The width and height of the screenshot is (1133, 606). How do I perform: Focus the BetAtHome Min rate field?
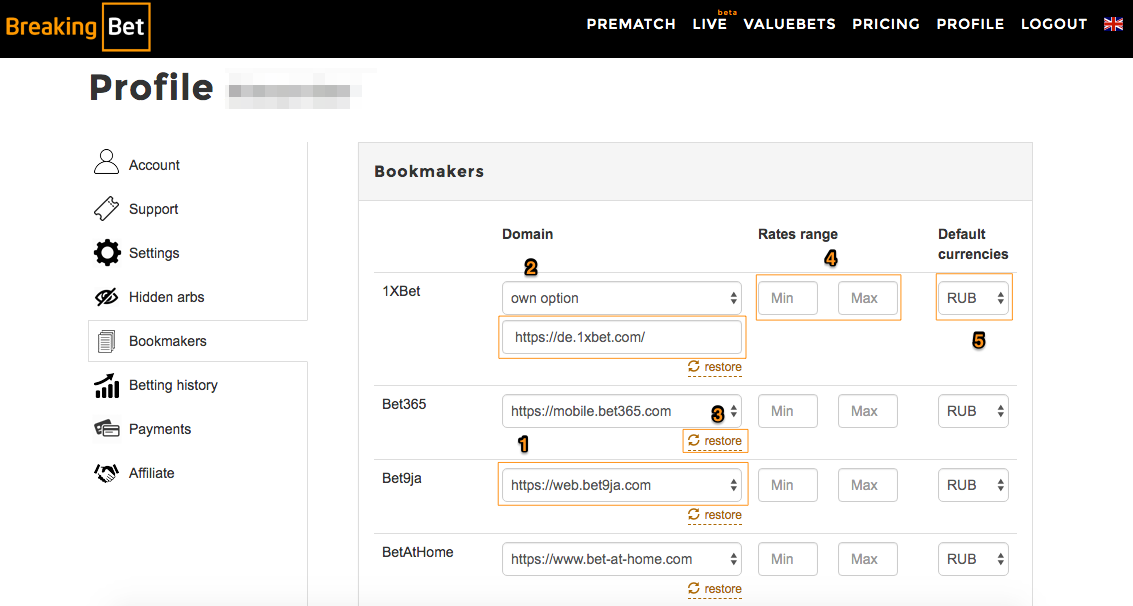(x=788, y=559)
